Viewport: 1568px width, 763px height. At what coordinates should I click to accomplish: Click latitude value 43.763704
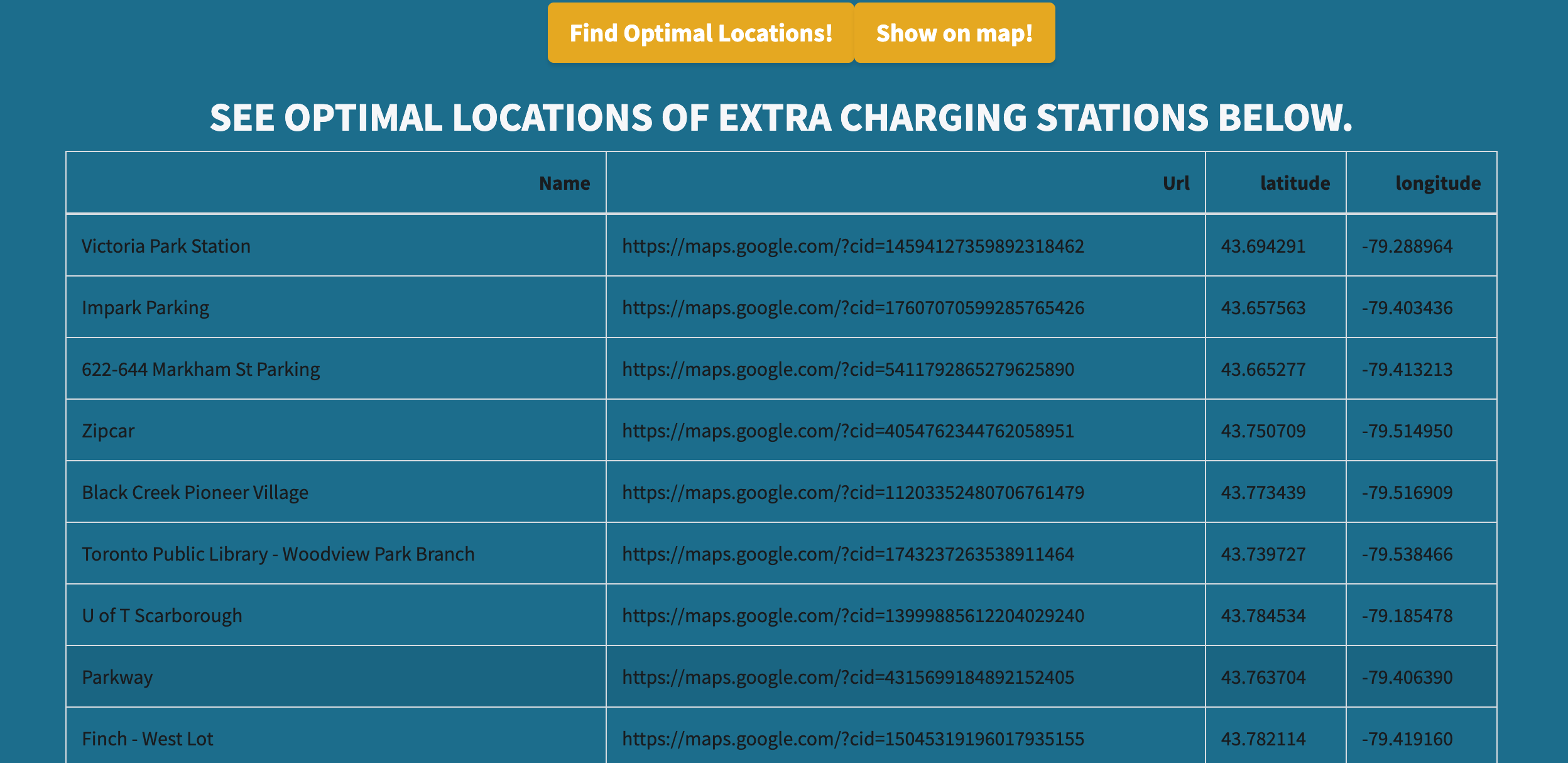click(x=1263, y=677)
